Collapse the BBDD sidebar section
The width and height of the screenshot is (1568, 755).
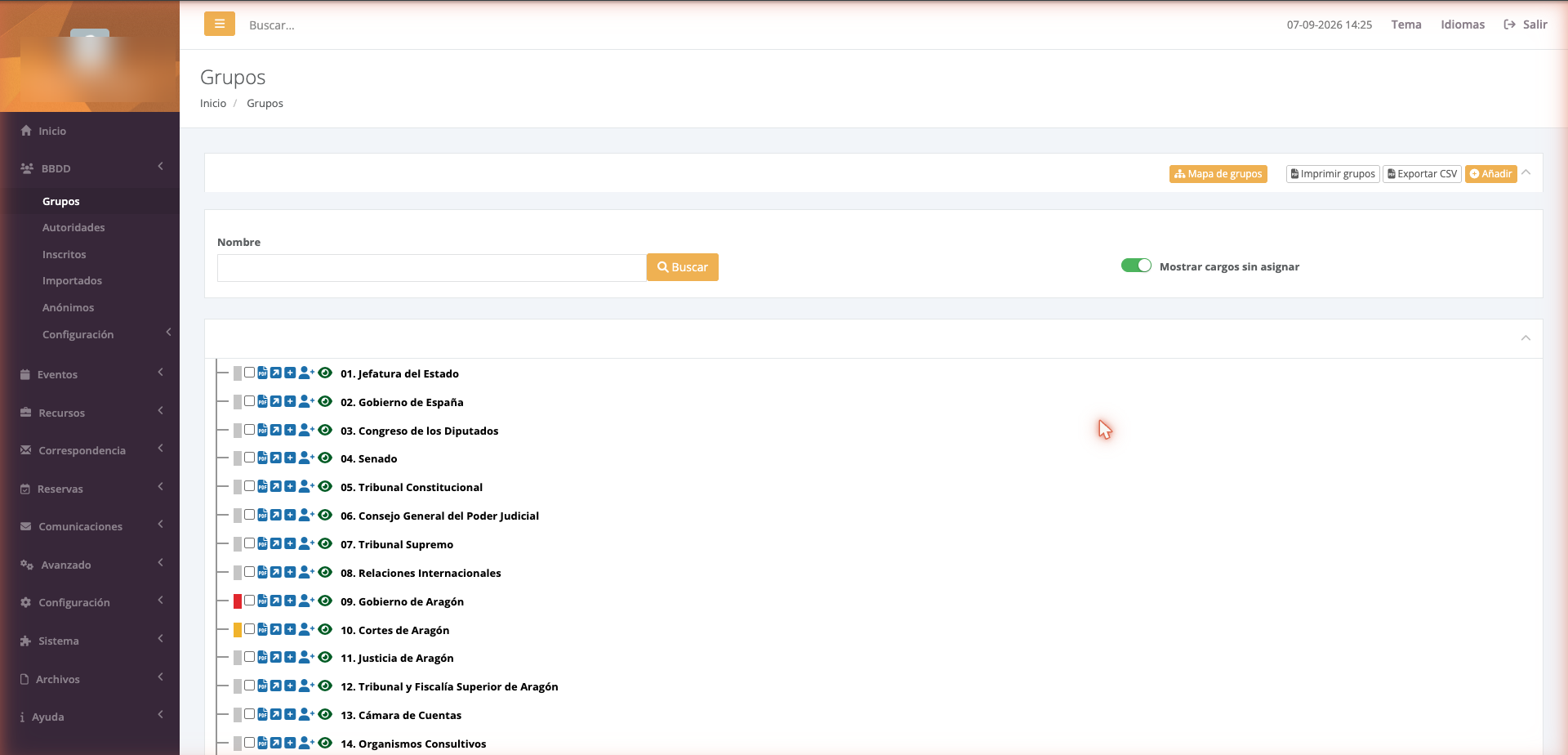coord(90,168)
